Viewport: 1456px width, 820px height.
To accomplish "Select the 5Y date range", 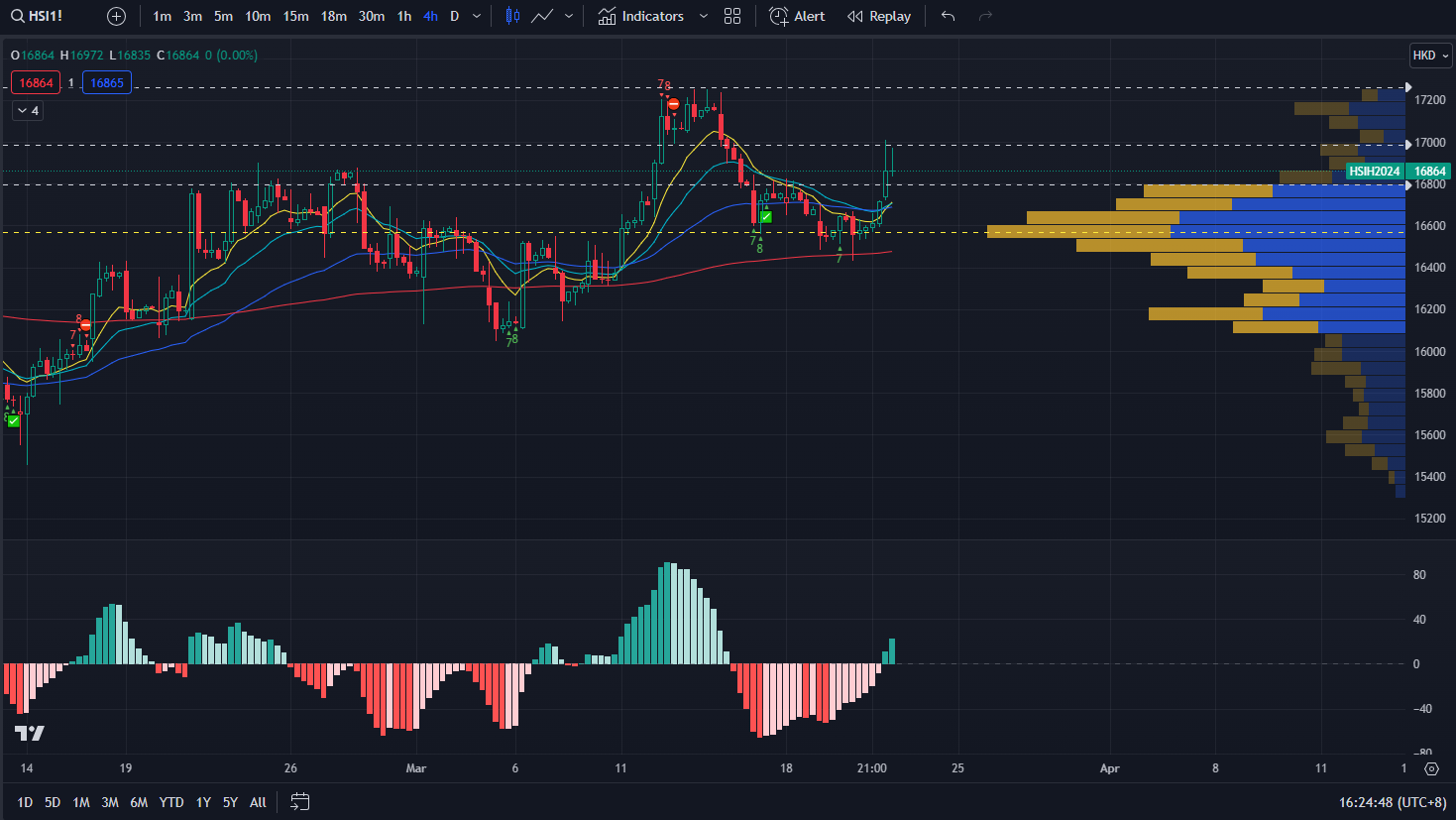I will pyautogui.click(x=230, y=802).
